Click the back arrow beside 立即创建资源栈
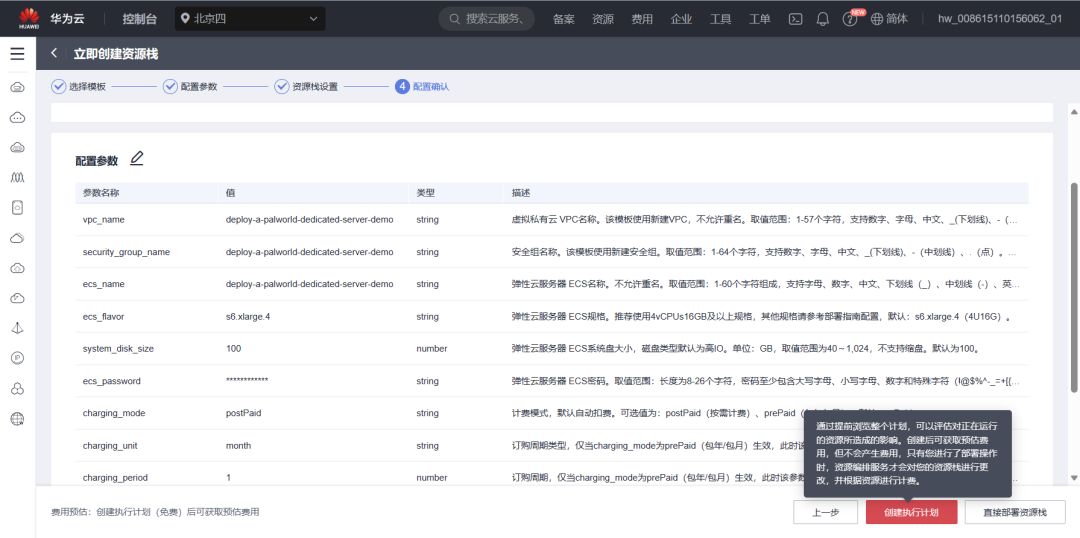This screenshot has height=538, width=1080. click(54, 53)
